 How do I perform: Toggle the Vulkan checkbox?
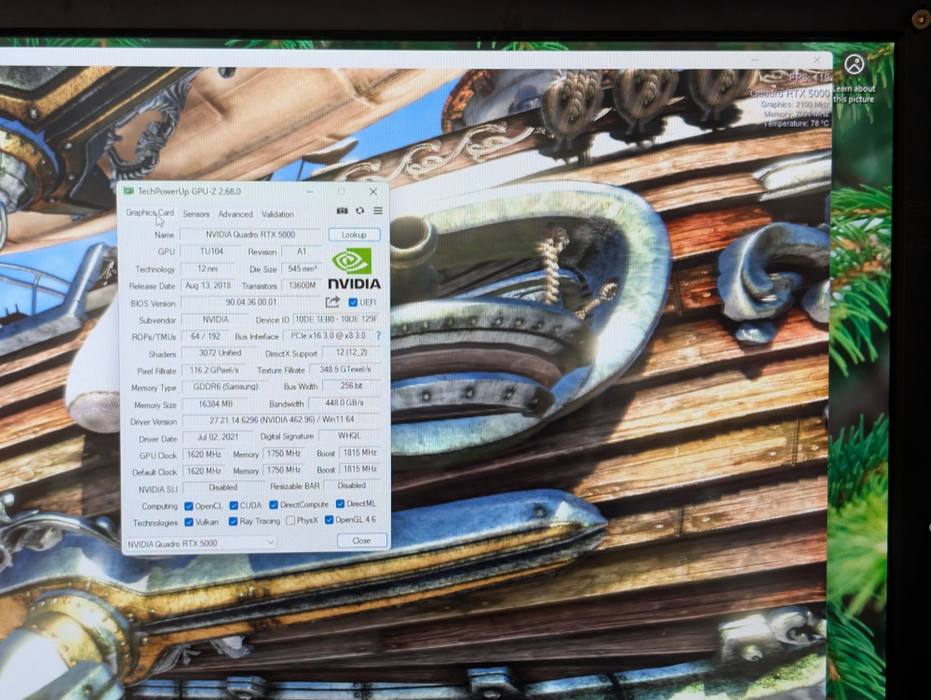tap(189, 522)
